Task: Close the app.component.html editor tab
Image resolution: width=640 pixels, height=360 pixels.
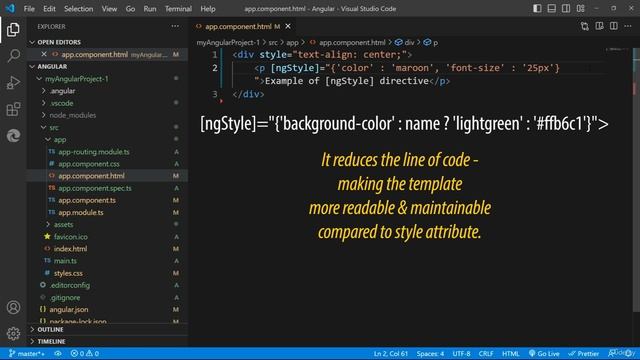Action: (x=288, y=27)
